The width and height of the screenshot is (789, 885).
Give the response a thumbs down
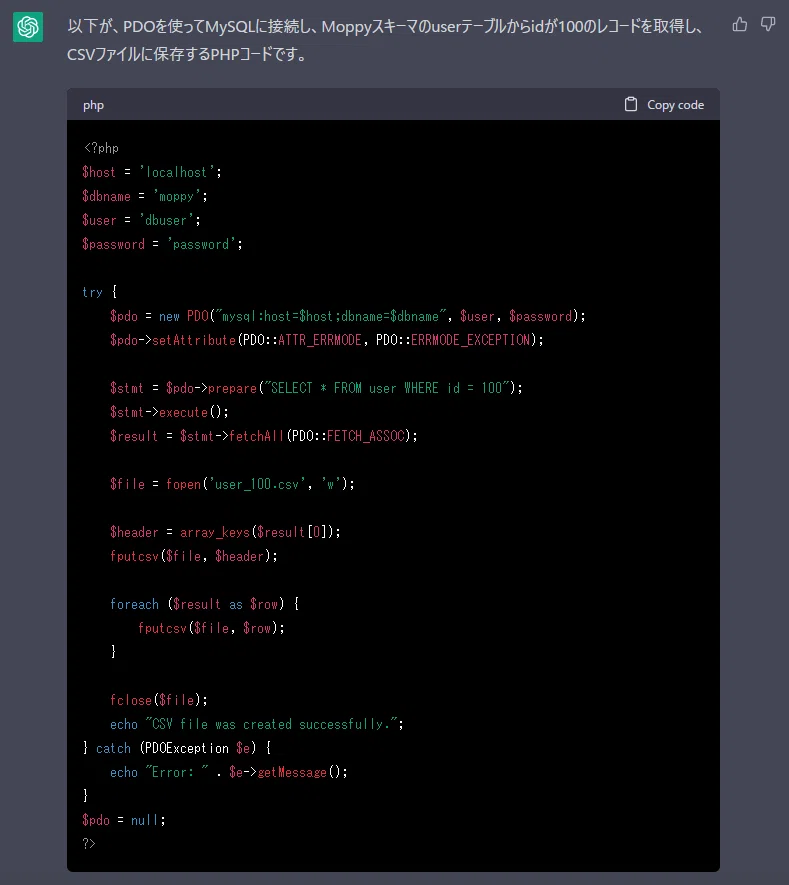768,24
